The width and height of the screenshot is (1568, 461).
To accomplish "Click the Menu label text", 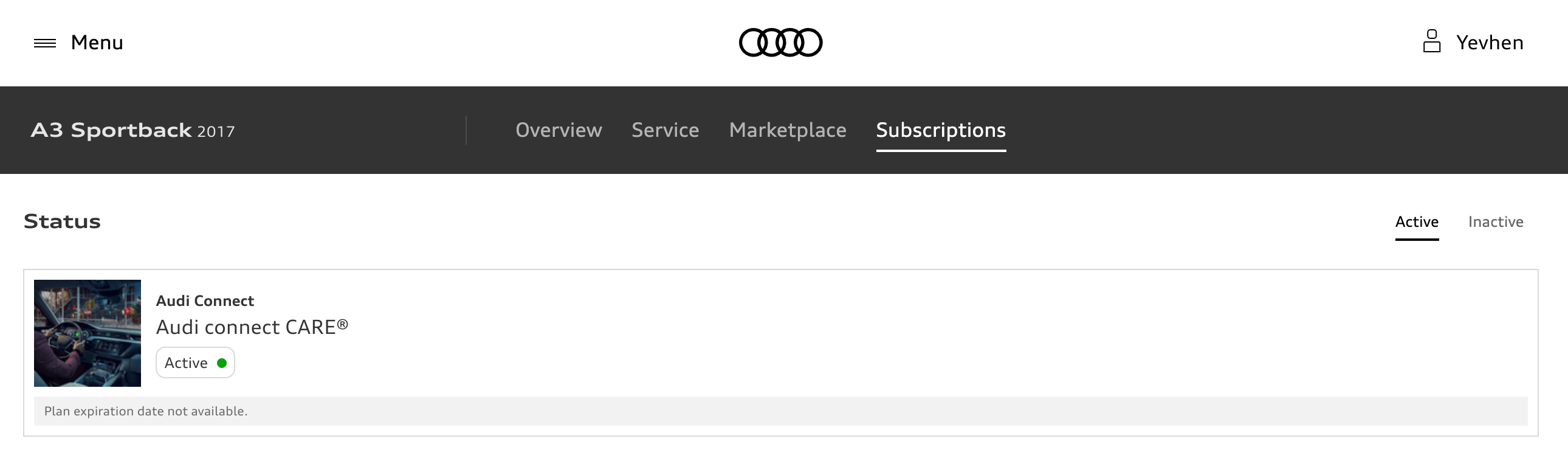I will tap(97, 43).
